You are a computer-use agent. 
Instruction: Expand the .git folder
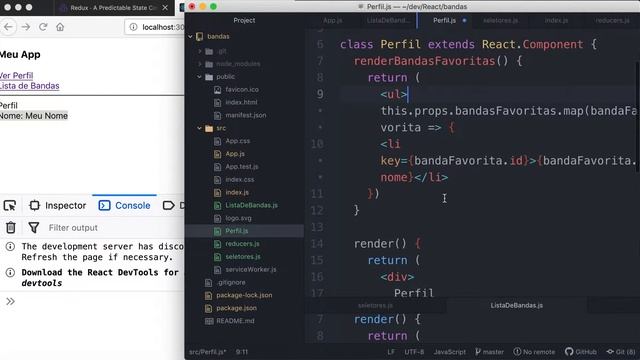coord(200,51)
